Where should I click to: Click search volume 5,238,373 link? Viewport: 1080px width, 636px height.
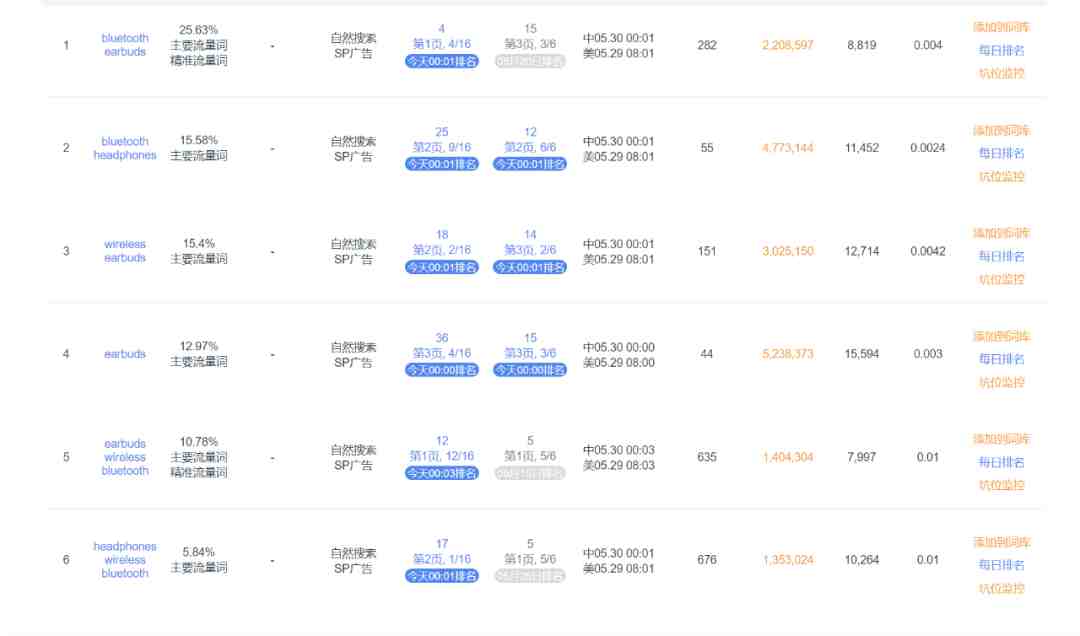787,354
